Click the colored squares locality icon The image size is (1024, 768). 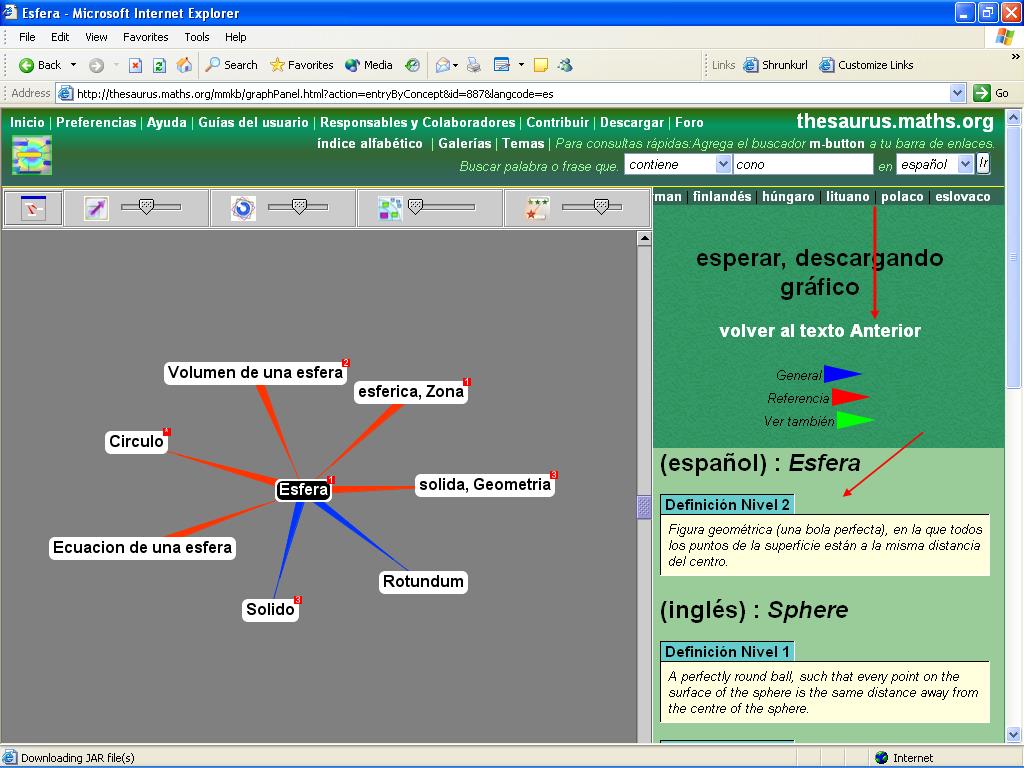390,208
